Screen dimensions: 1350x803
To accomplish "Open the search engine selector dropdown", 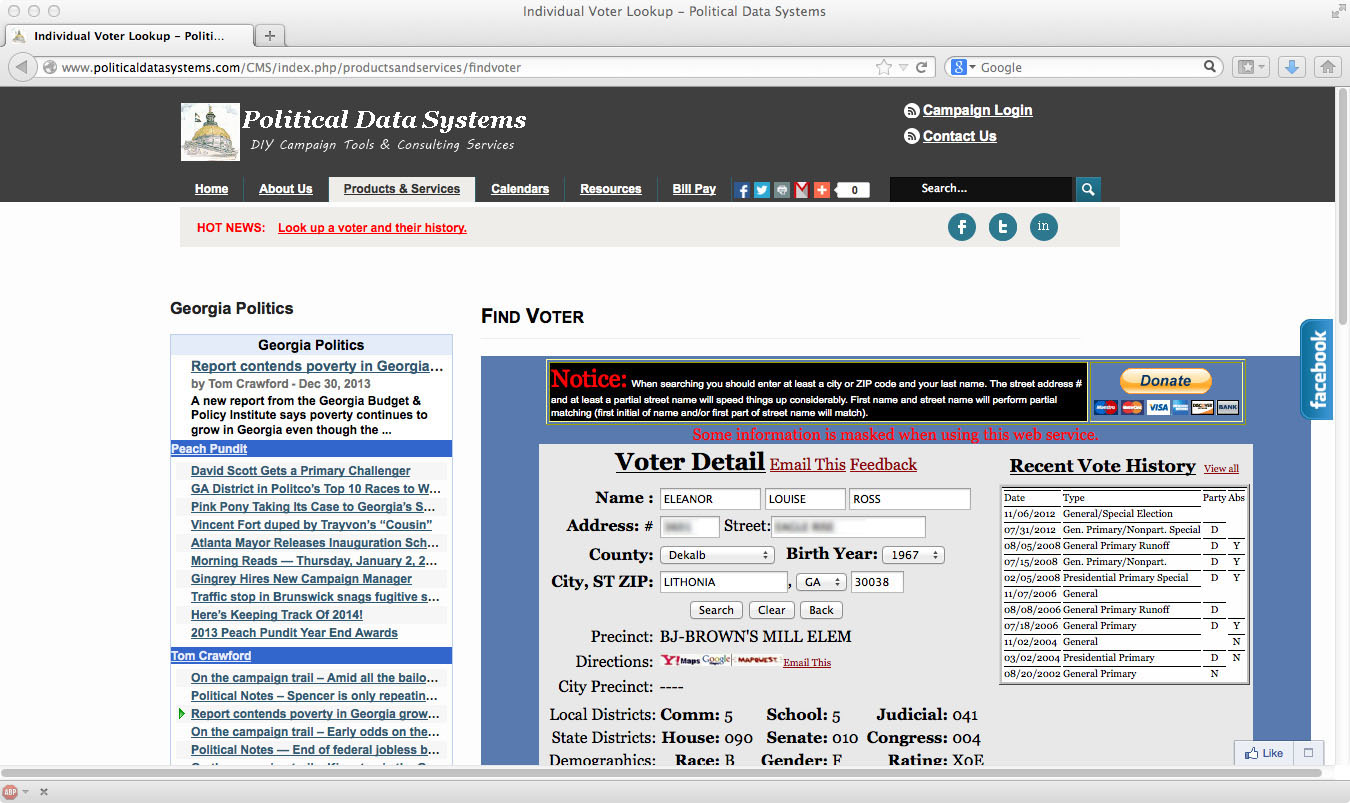I will [x=963, y=67].
